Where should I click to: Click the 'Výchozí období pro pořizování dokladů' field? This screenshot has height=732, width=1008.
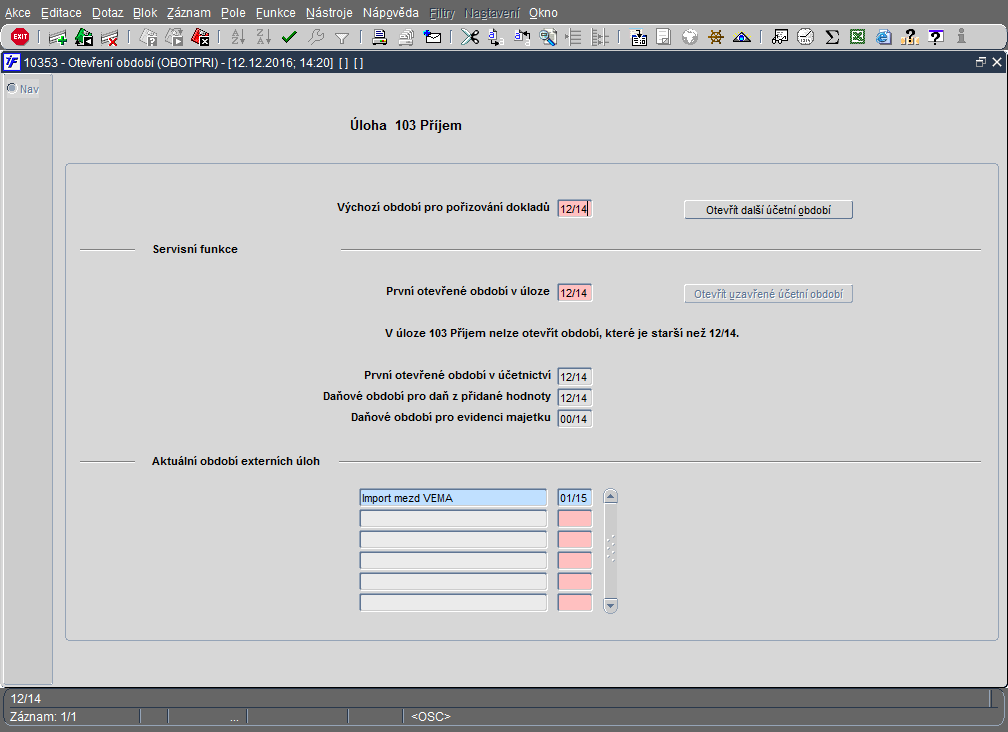[574, 209]
